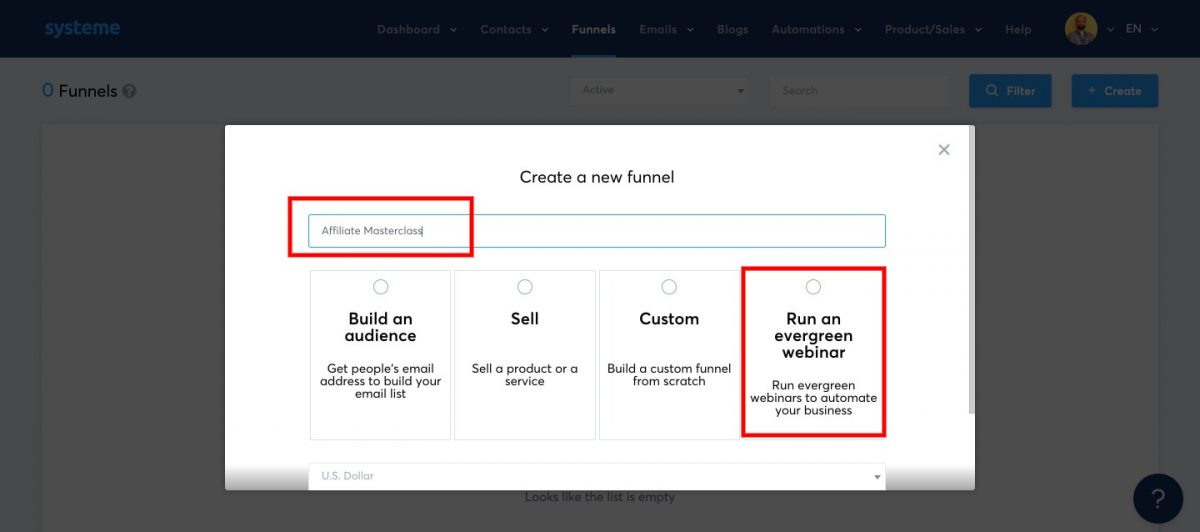Click the funnel name input field
This screenshot has height=532, width=1200.
pyautogui.click(x=596, y=231)
